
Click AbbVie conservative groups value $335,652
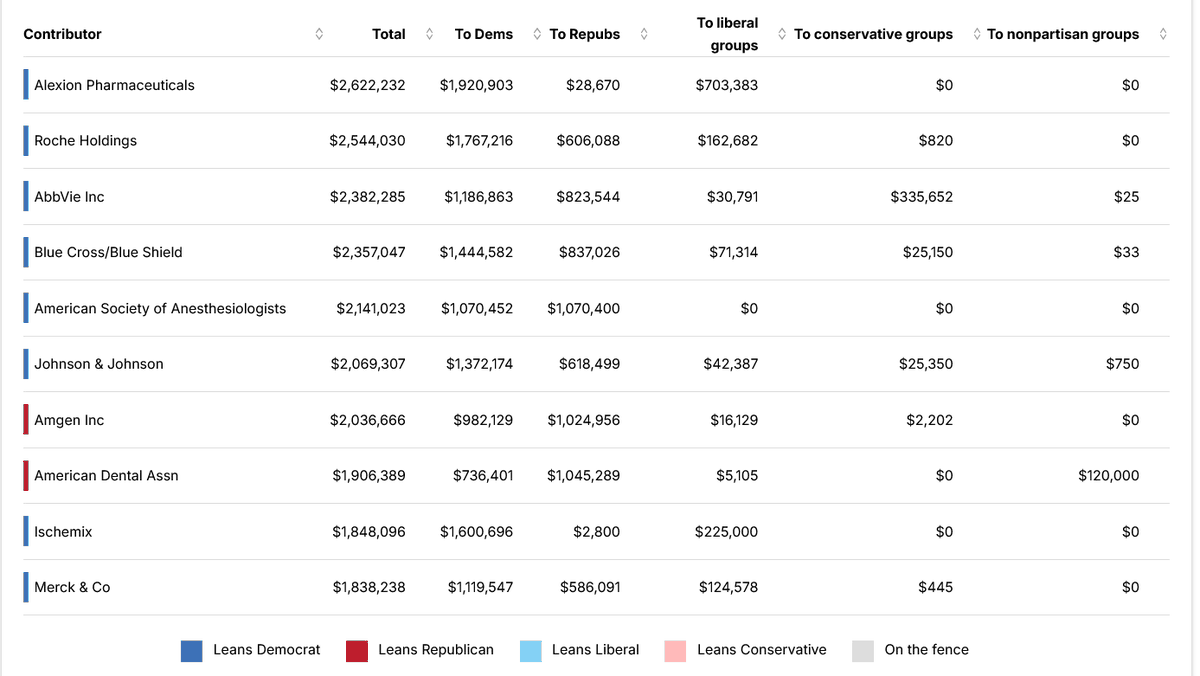click(x=921, y=197)
